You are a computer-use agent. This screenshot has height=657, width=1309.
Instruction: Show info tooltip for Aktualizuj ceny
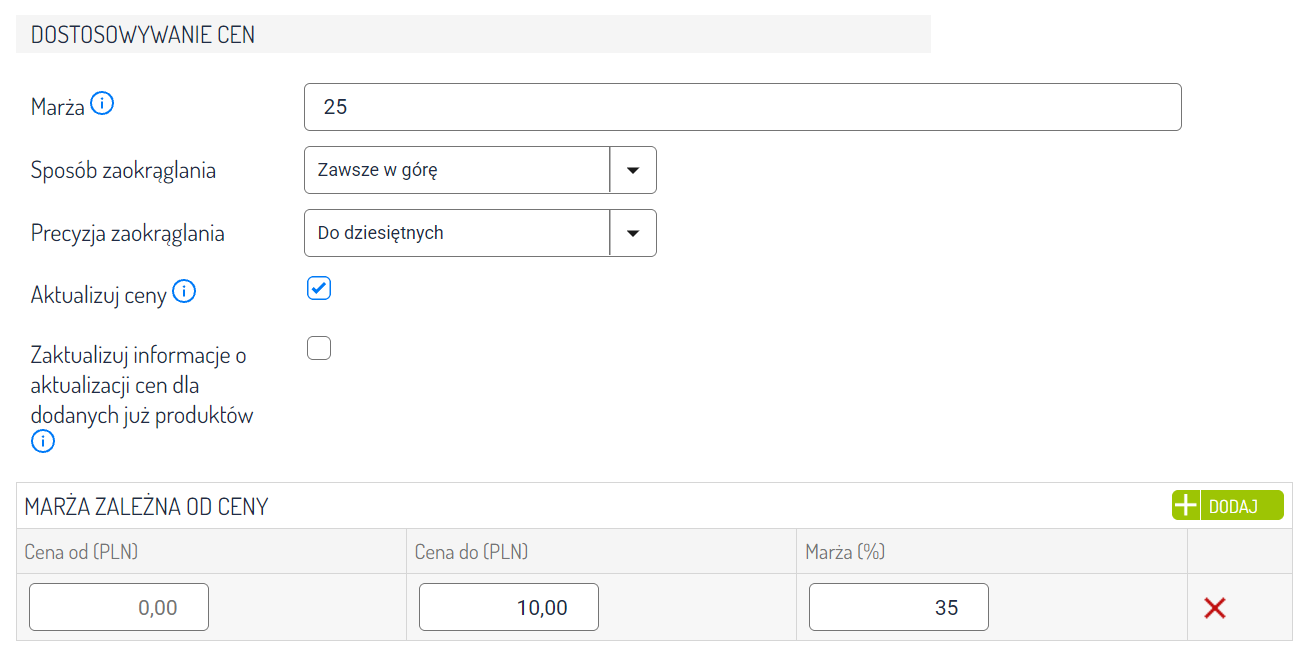click(184, 291)
